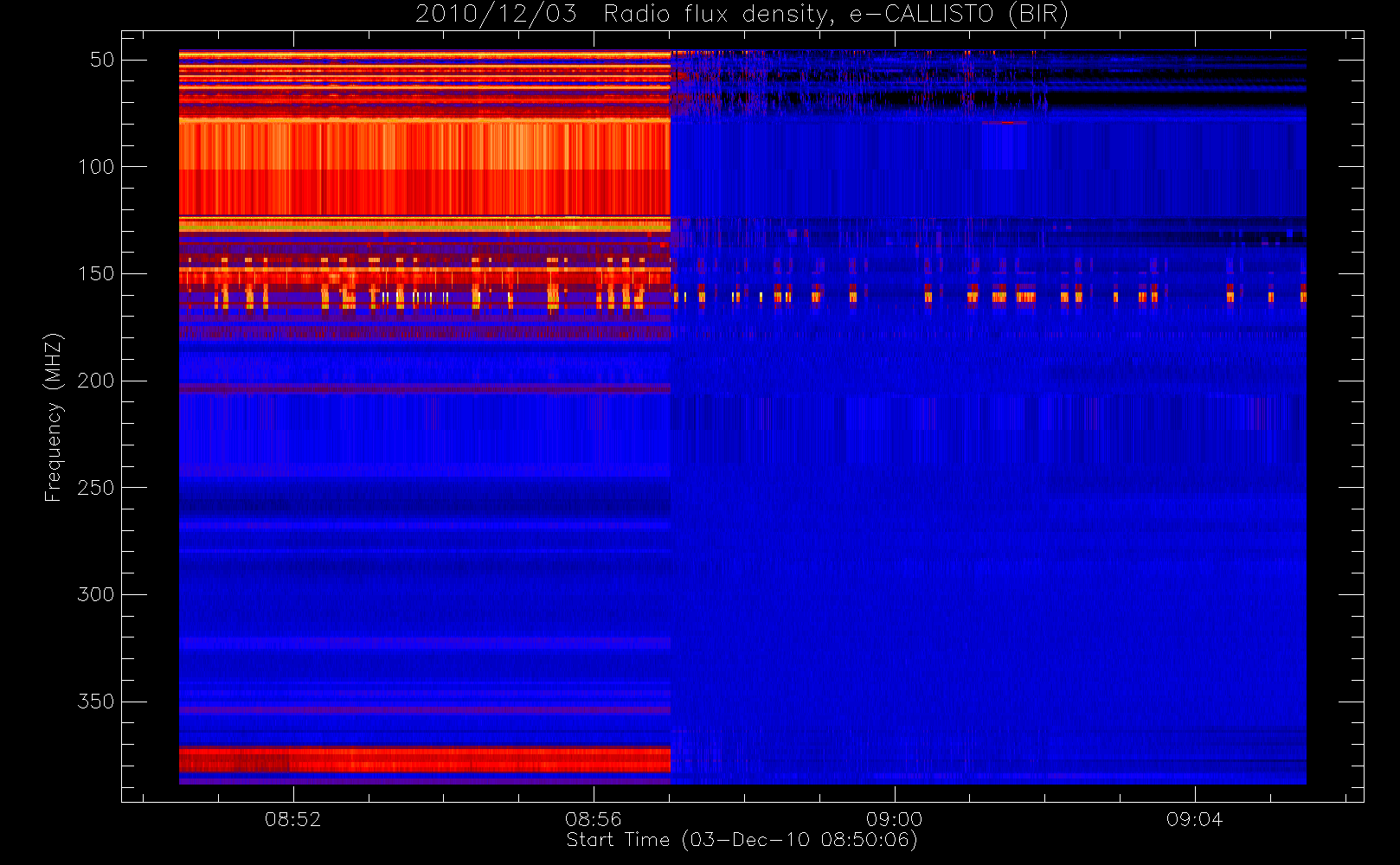Click the 350 frequency tick label
The image size is (1400, 865).
pyautogui.click(x=96, y=702)
